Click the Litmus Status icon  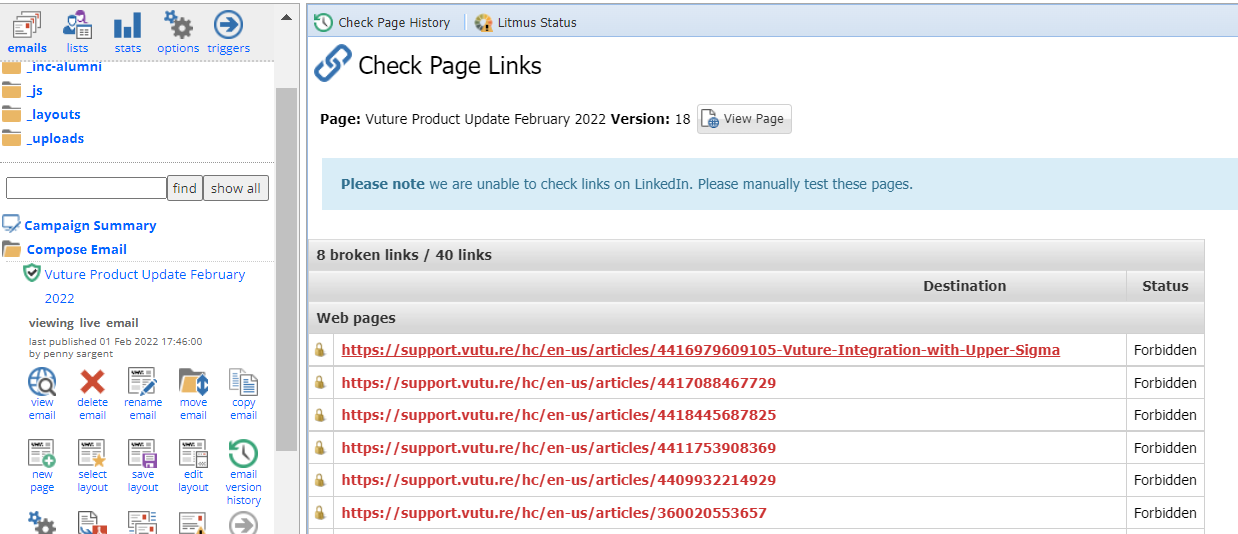(484, 22)
